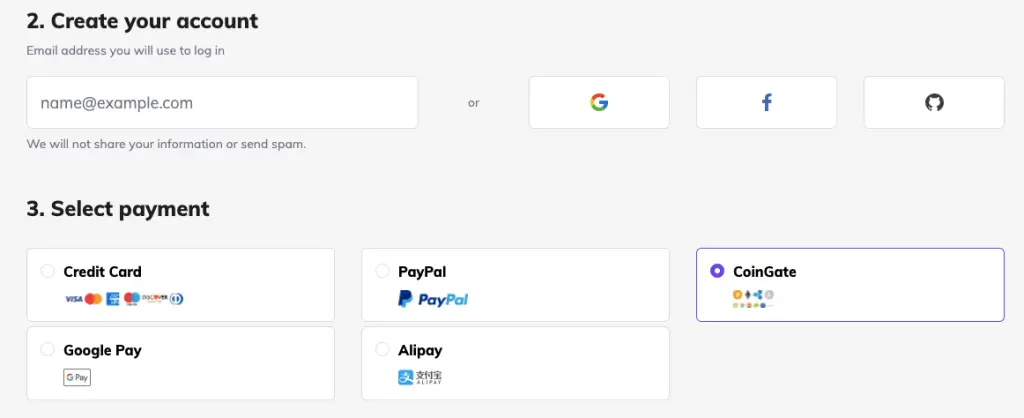Sign up with the GitHub icon
Screen dimensions: 1024x418
click(x=934, y=103)
